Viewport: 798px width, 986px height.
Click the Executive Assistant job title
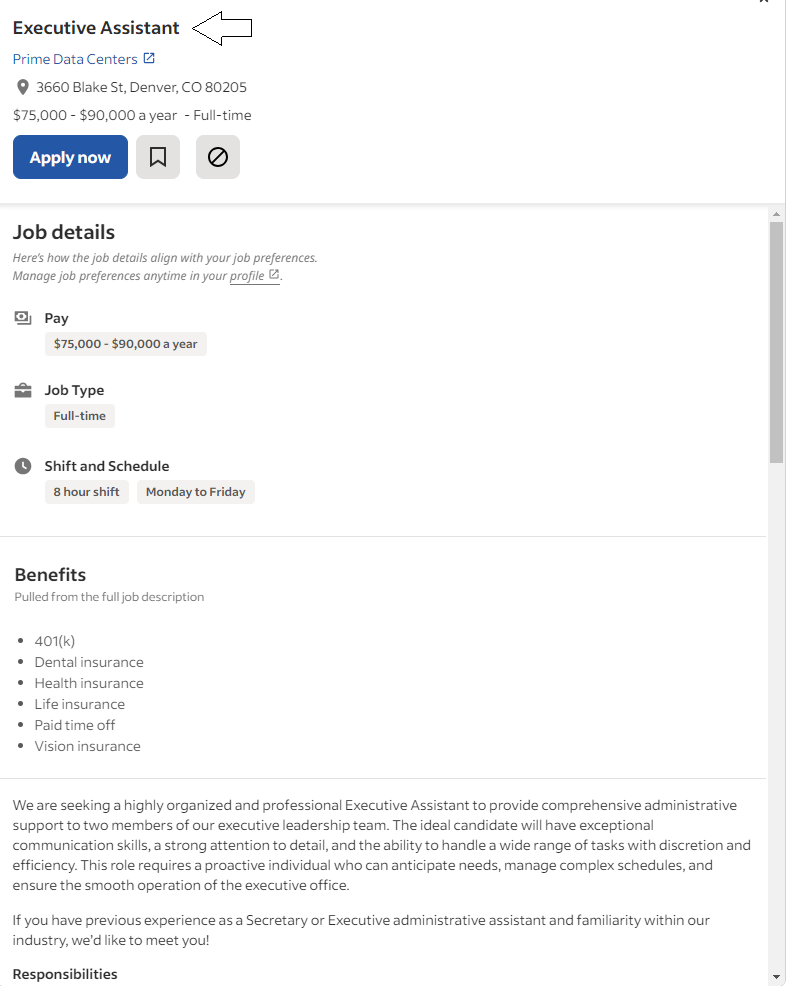(96, 27)
